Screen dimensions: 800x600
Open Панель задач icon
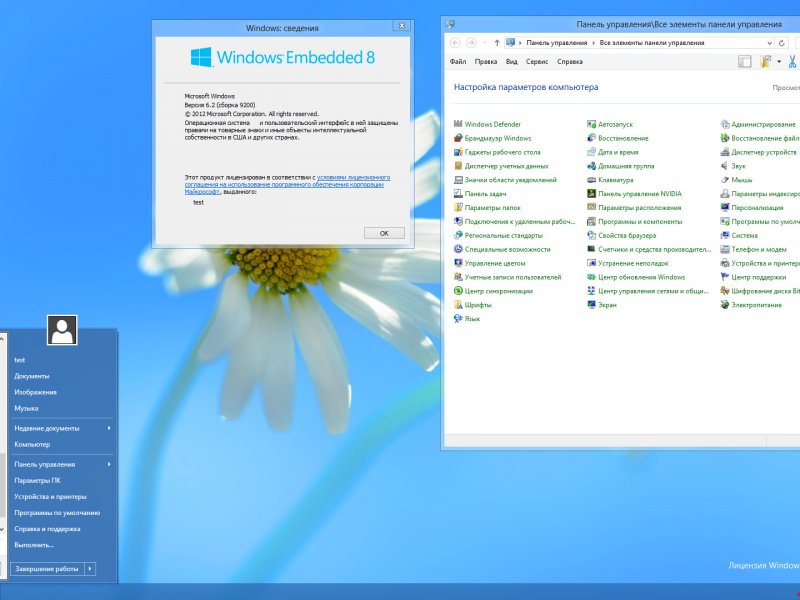(x=458, y=193)
